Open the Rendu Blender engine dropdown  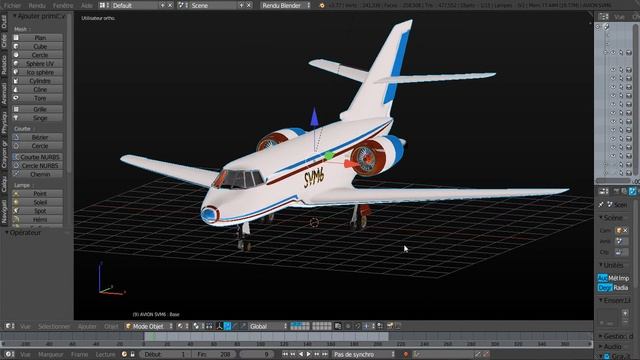(x=286, y=5)
